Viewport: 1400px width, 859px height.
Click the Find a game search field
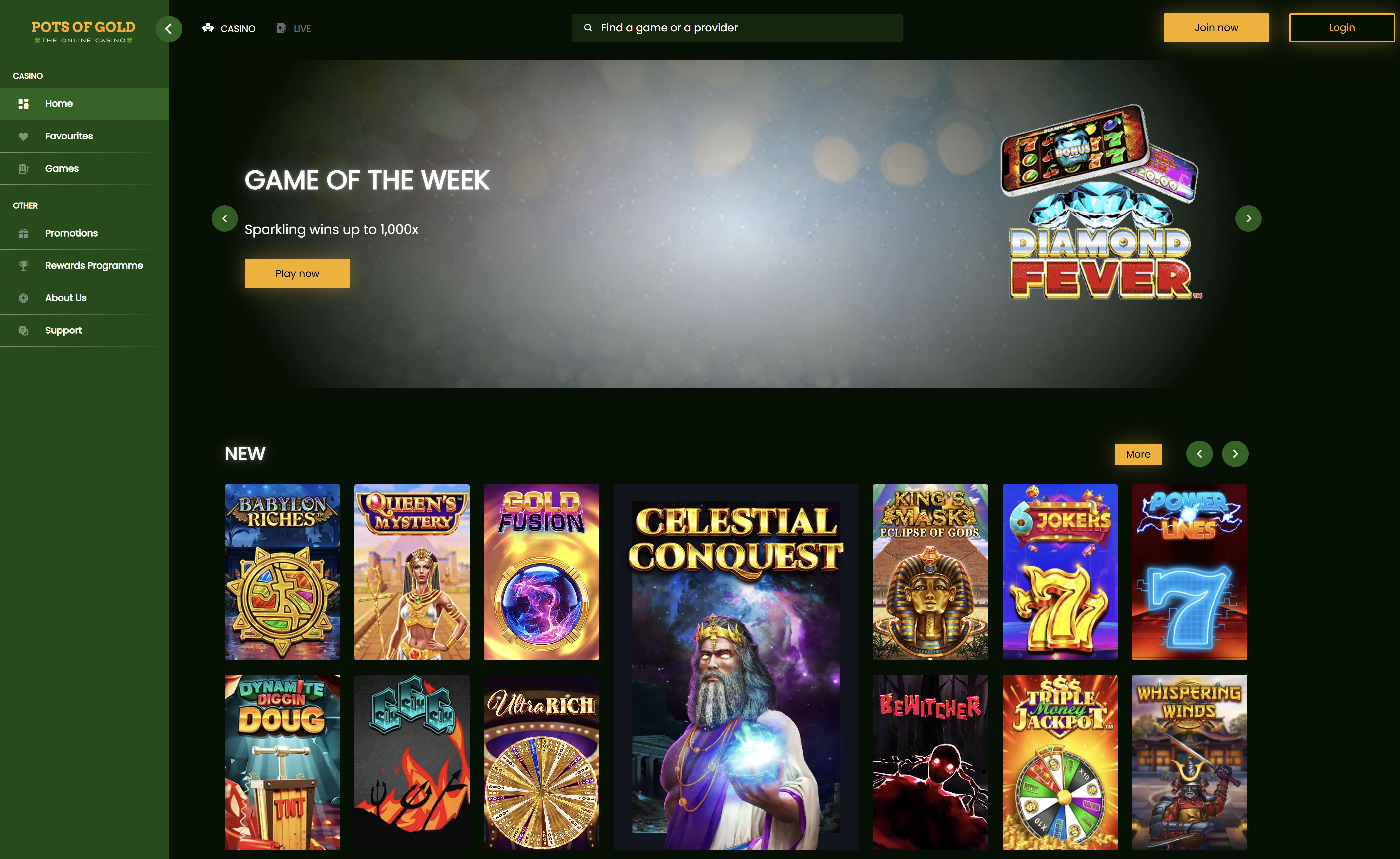[737, 28]
